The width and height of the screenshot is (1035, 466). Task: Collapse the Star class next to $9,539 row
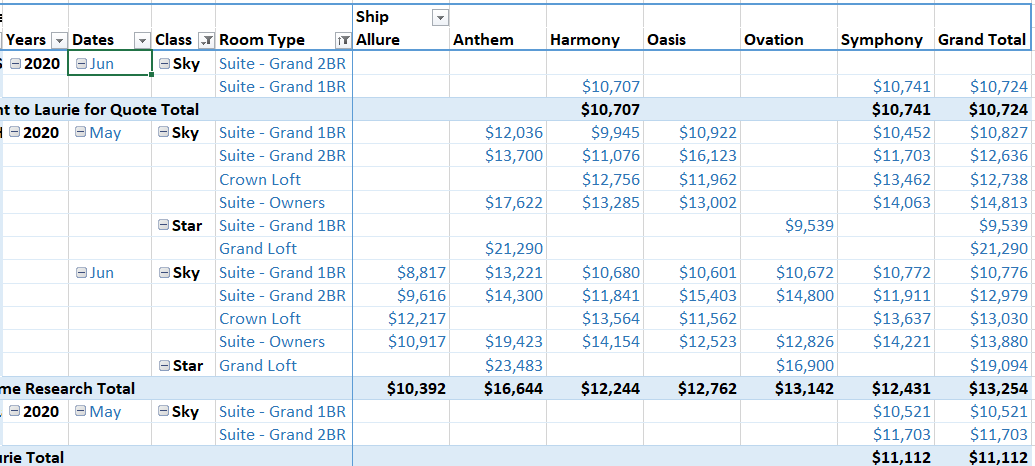164,226
